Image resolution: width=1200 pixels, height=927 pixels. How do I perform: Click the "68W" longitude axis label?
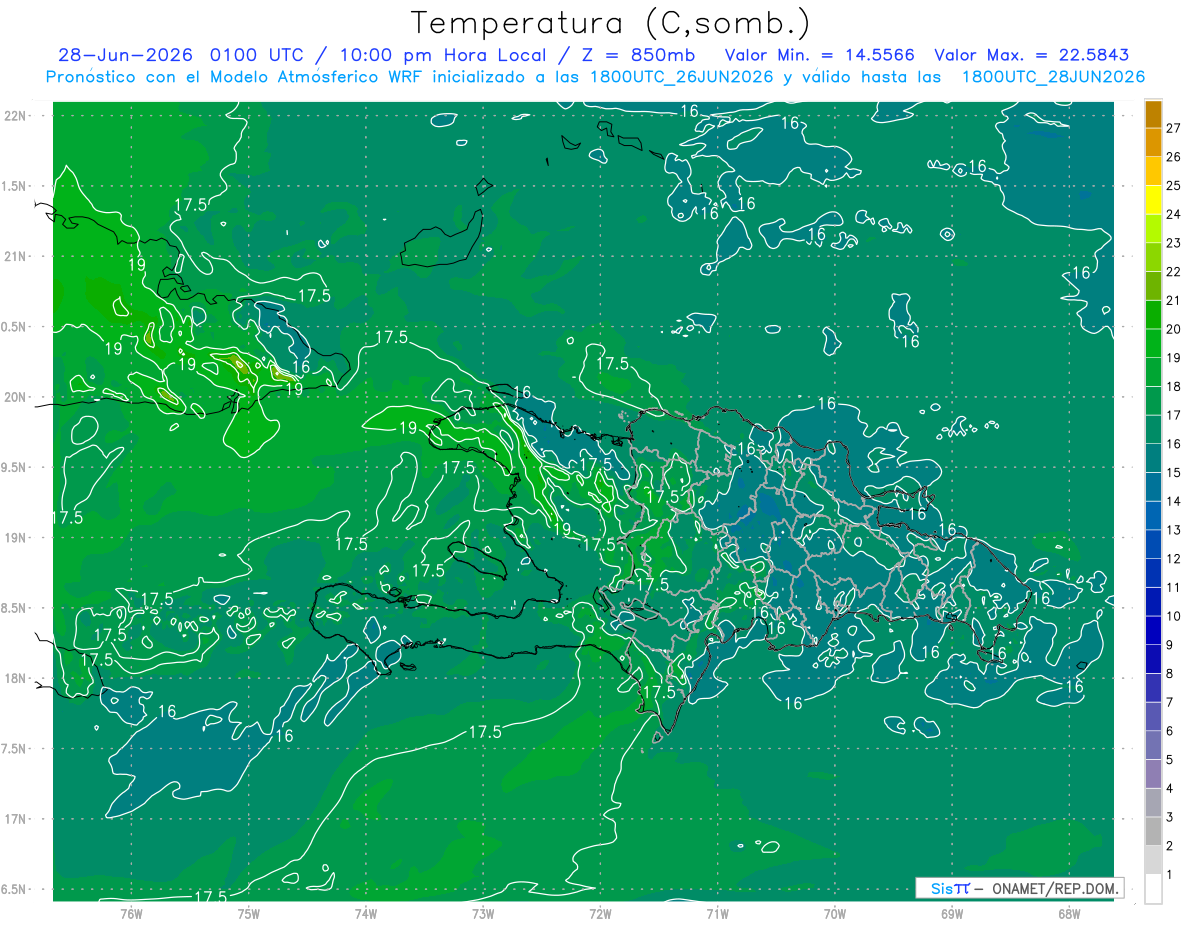click(1068, 913)
